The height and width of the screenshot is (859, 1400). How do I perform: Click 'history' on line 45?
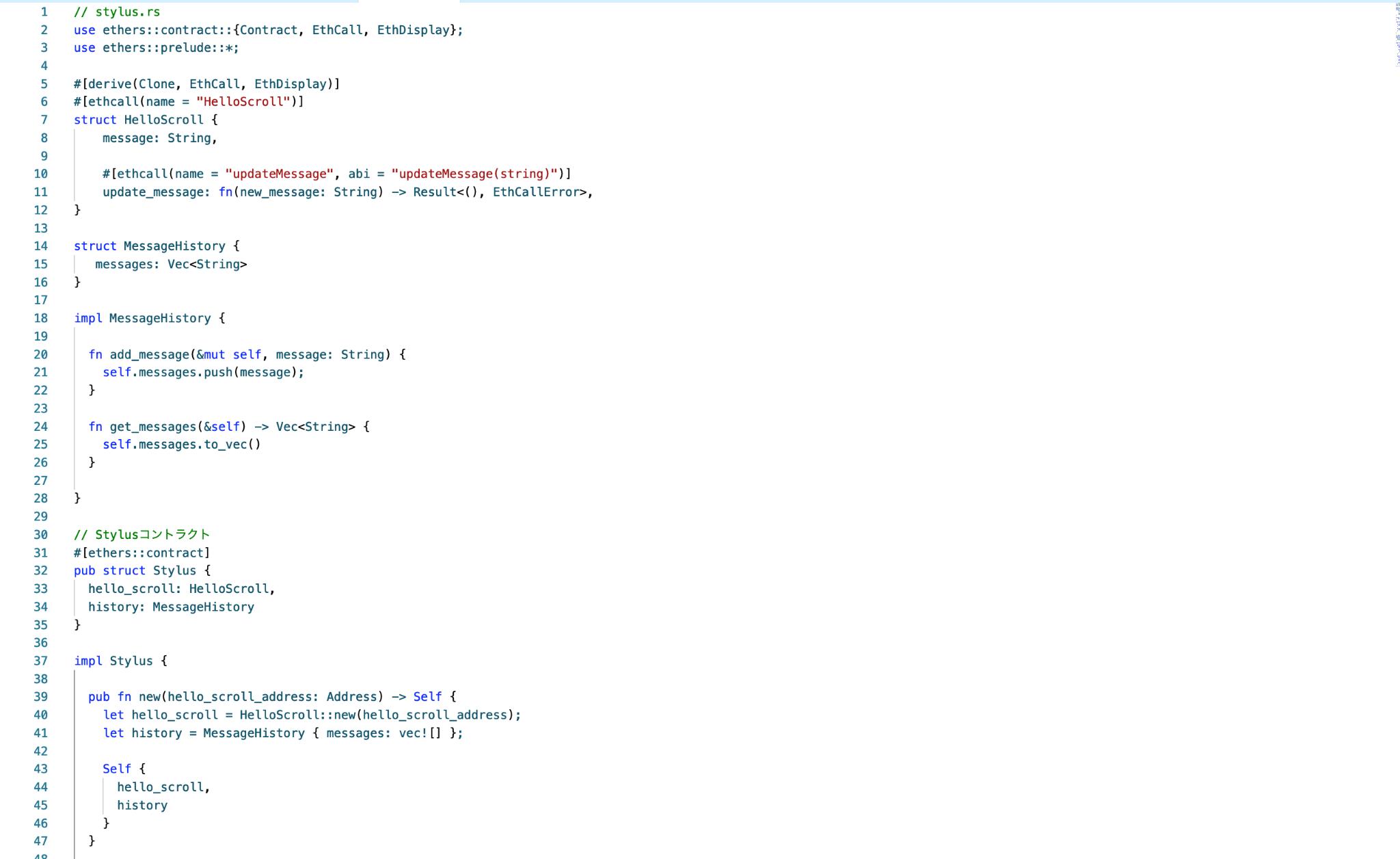142,805
